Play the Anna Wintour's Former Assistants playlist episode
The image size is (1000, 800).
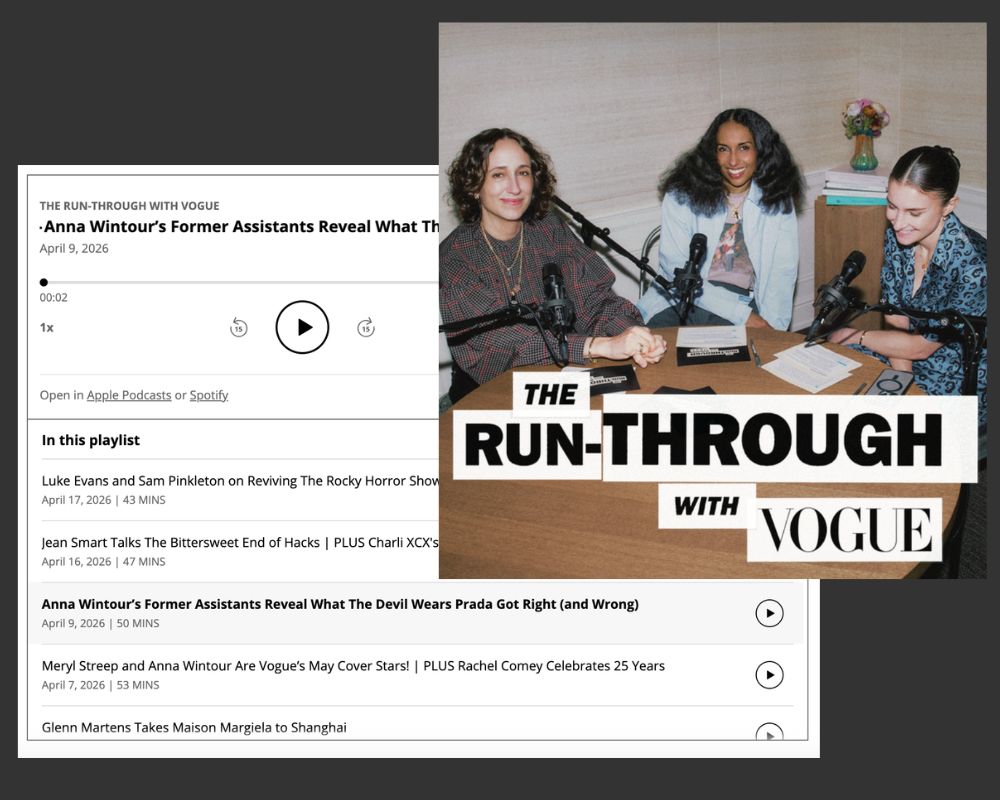point(769,613)
